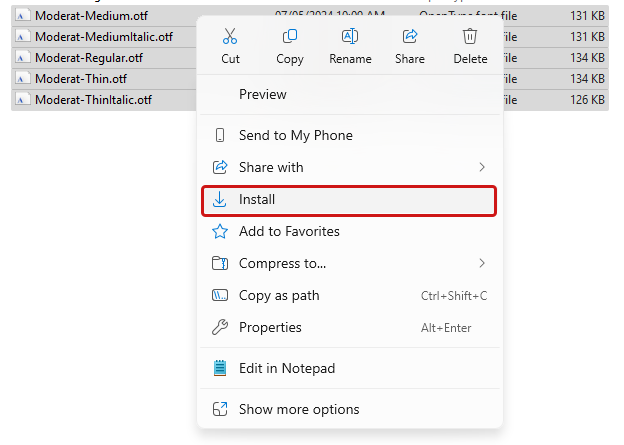Viewport: 624px width, 445px height.
Task: Expand Share with chevron arrow
Action: click(x=482, y=167)
